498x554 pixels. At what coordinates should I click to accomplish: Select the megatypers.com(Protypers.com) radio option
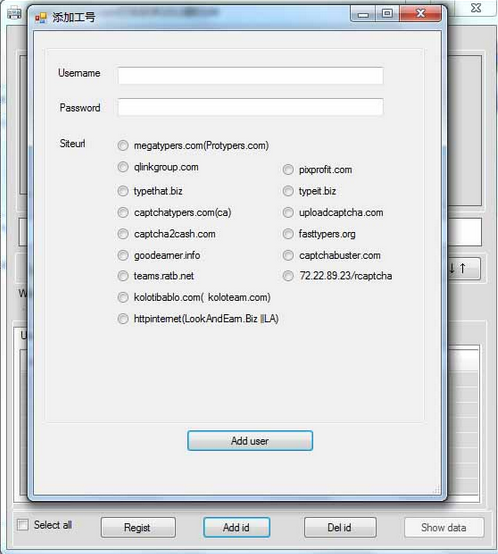point(123,146)
